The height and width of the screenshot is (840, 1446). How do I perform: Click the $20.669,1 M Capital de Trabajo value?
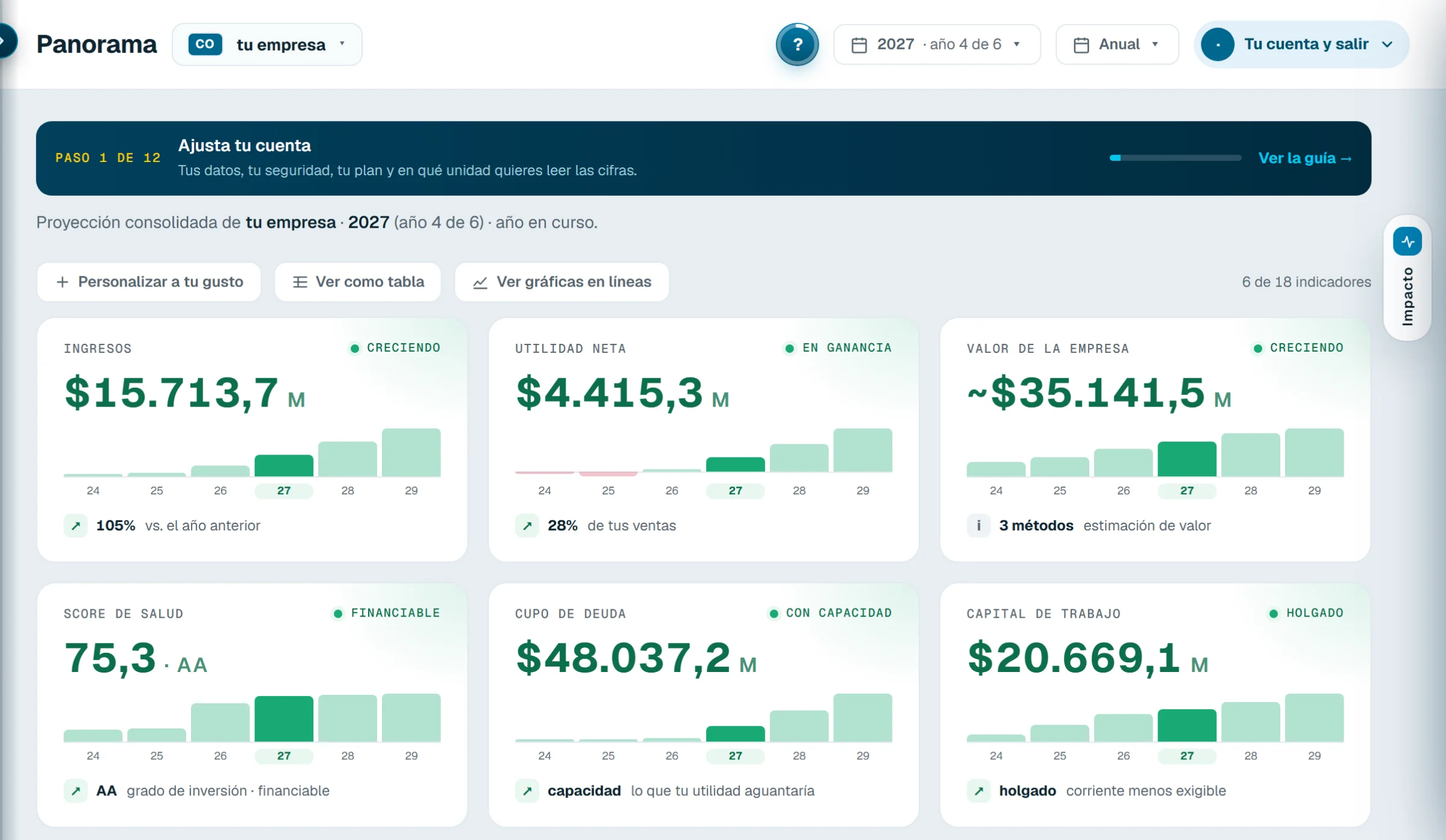pyautogui.click(x=1088, y=658)
